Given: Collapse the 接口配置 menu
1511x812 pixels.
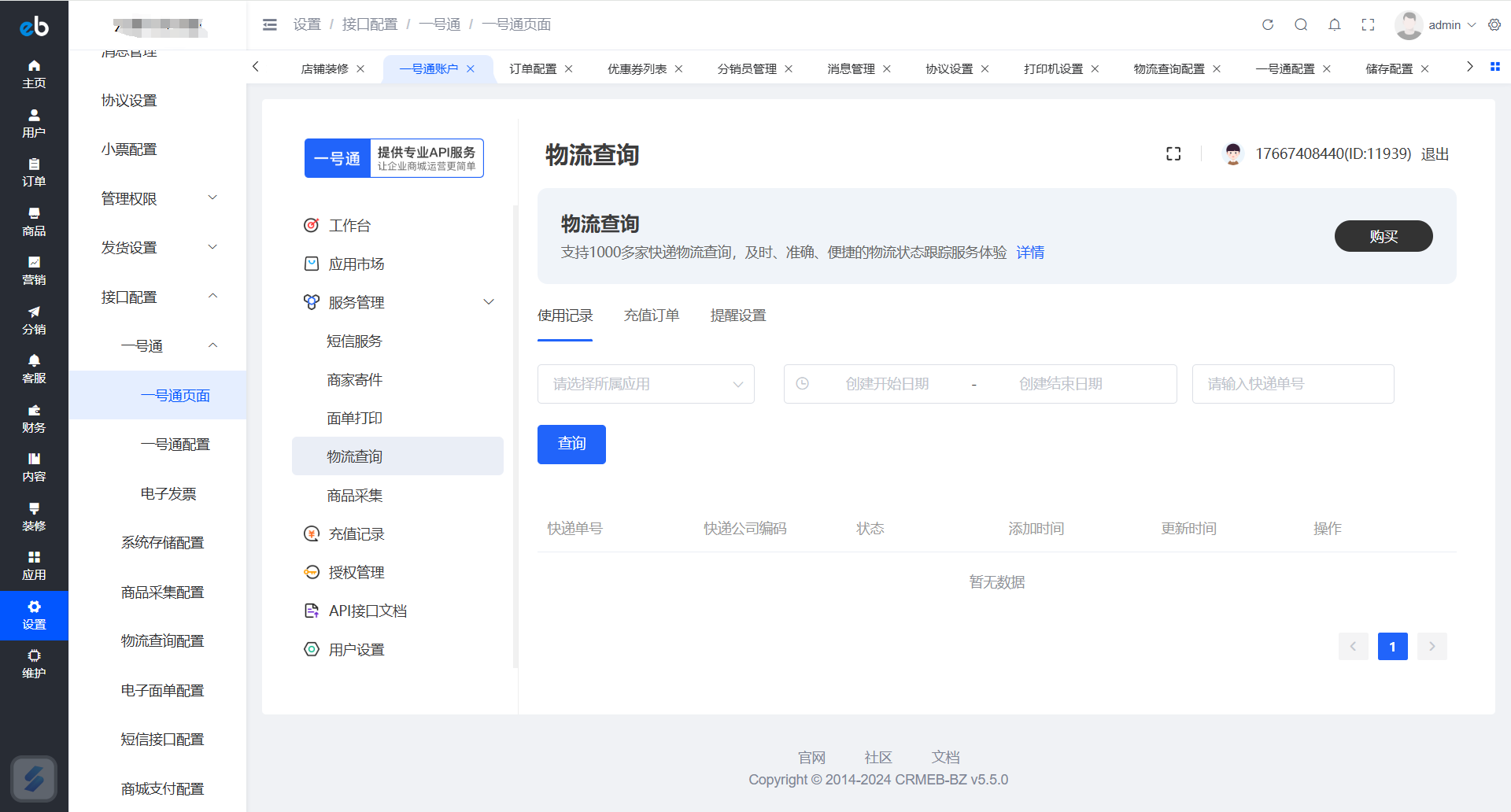Looking at the screenshot, I should click(x=157, y=297).
